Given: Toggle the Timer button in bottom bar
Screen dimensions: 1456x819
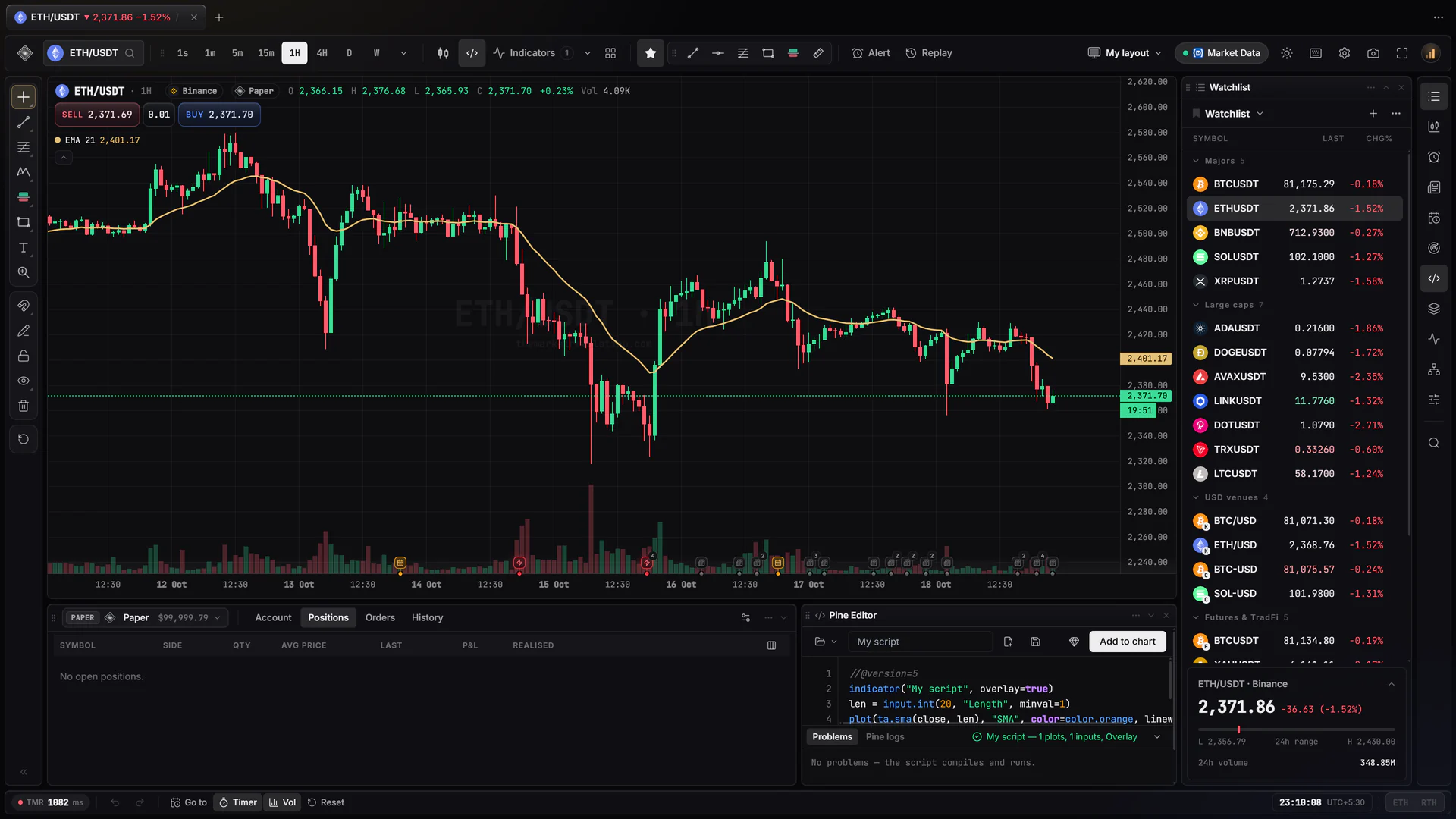Looking at the screenshot, I should pos(238,802).
